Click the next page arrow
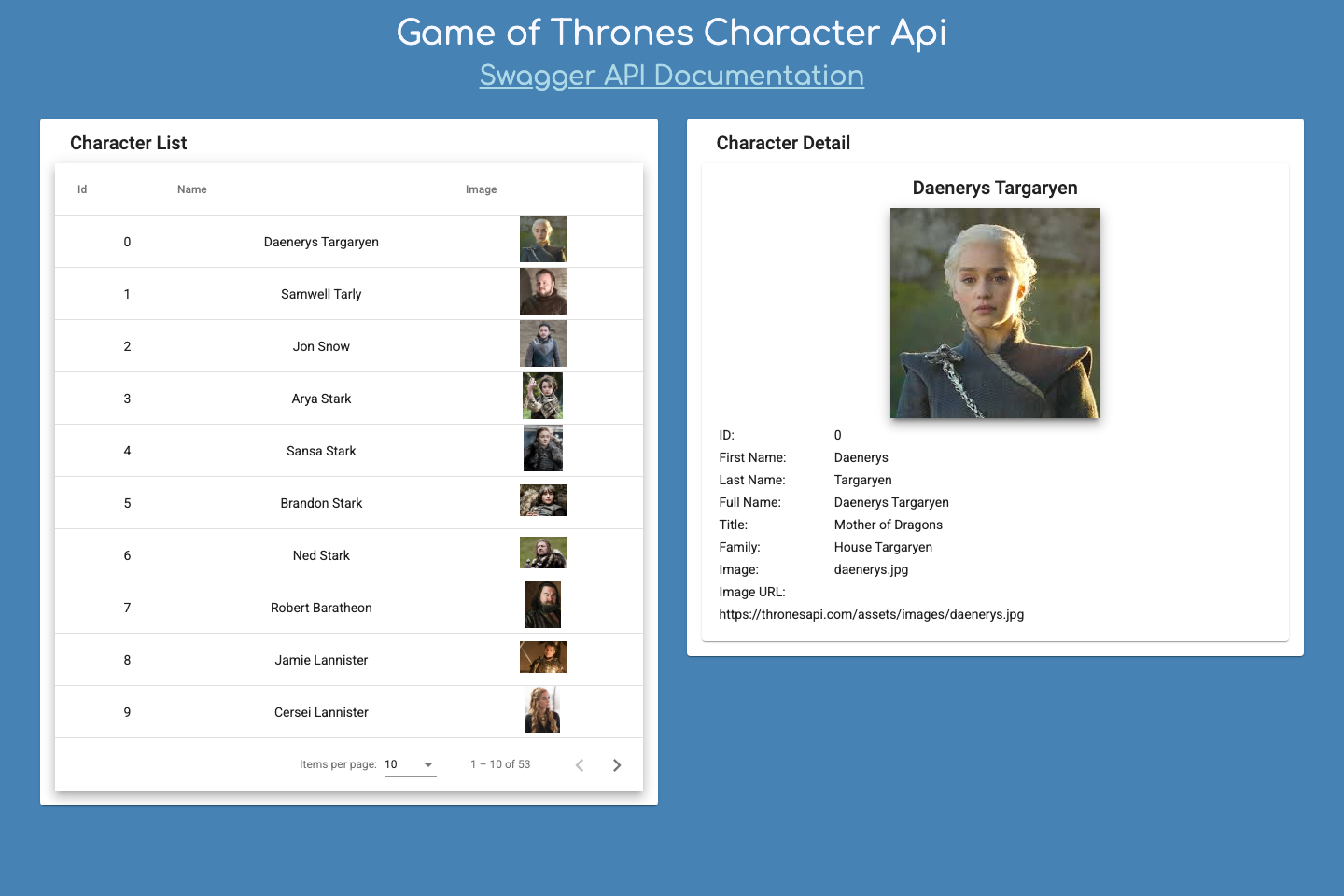This screenshot has height=896, width=1344. coord(617,764)
